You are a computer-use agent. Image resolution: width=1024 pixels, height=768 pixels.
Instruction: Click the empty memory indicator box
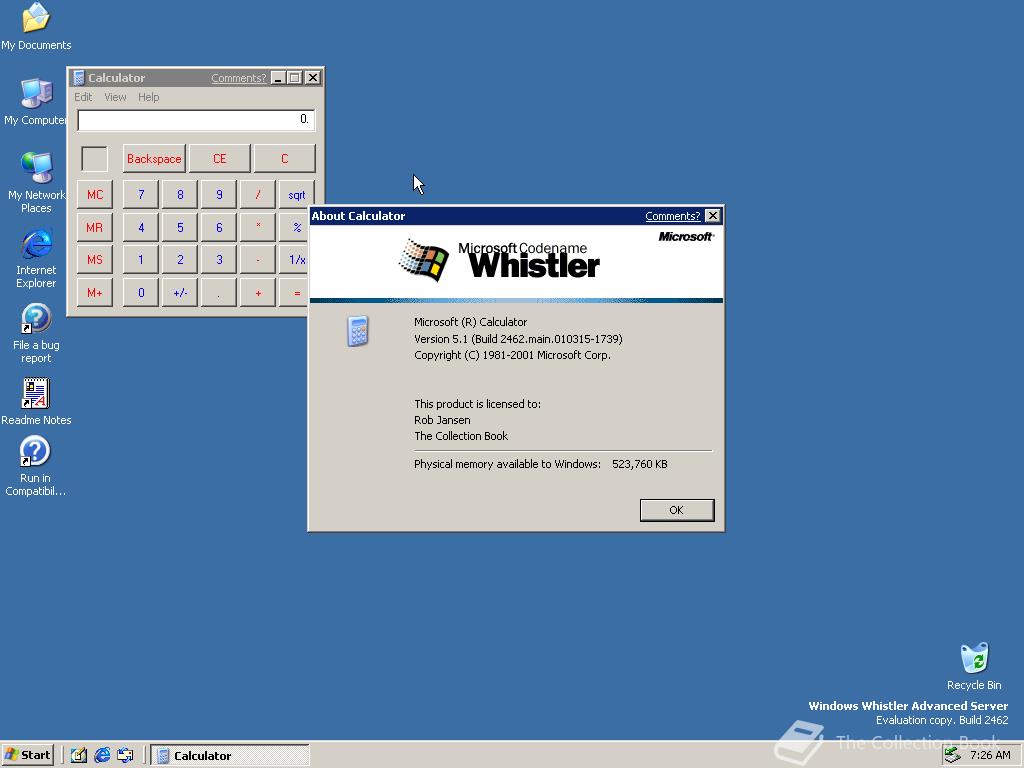pos(95,159)
